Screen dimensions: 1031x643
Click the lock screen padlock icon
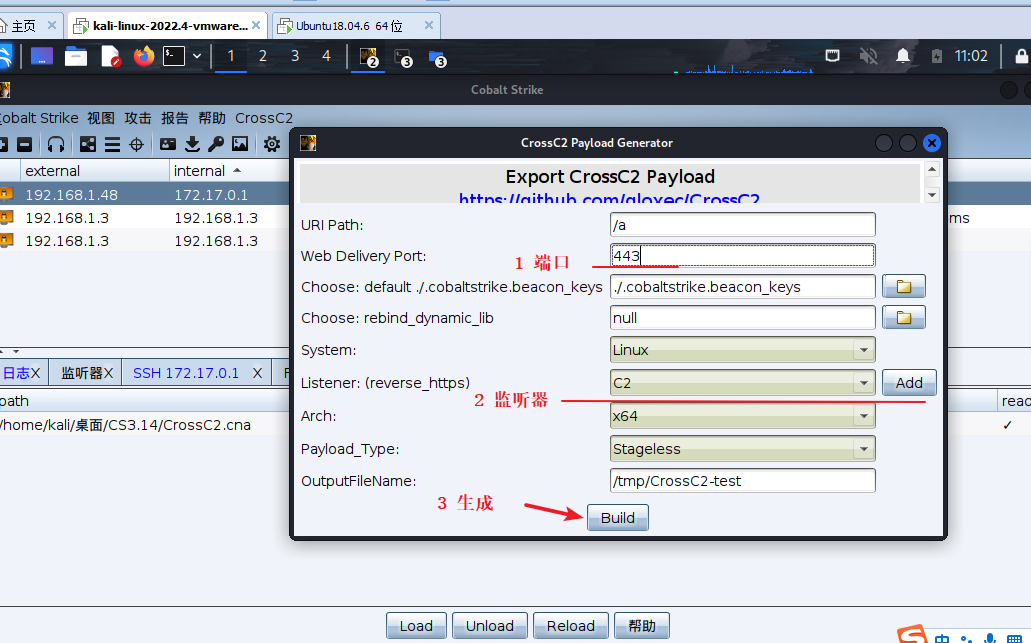tap(1021, 56)
